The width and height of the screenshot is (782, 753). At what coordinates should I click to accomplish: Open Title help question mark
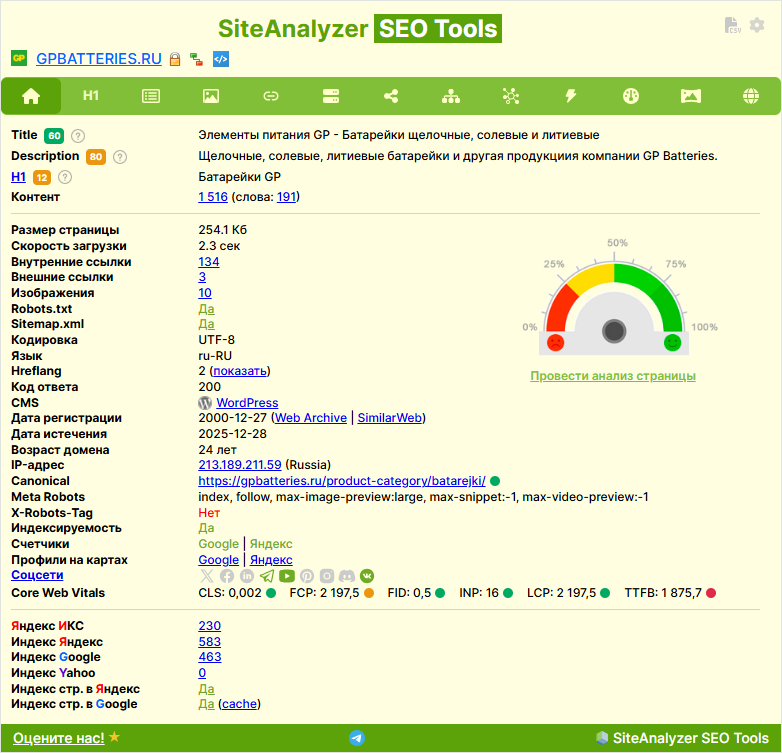(78, 136)
